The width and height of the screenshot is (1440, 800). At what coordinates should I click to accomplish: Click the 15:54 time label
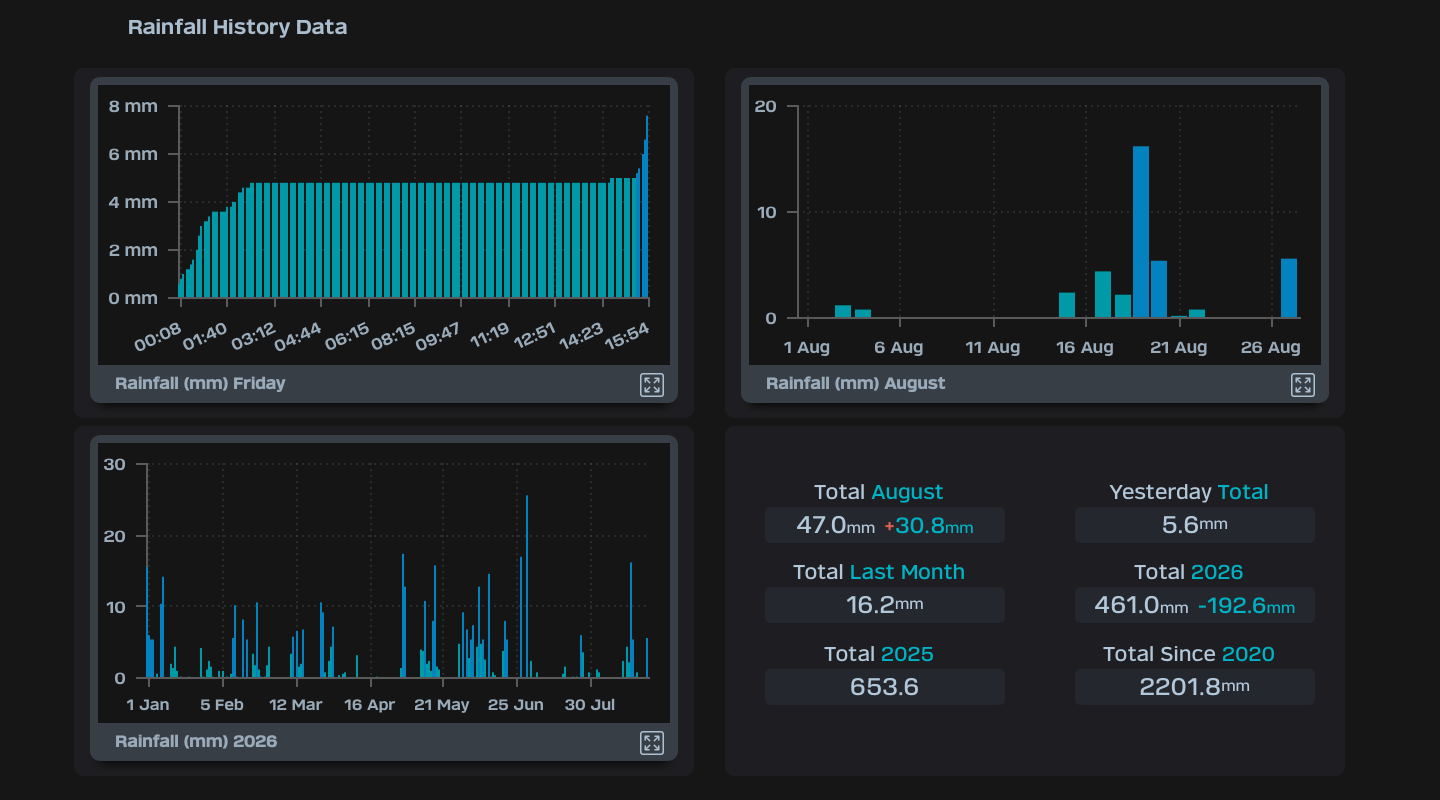pyautogui.click(x=628, y=336)
